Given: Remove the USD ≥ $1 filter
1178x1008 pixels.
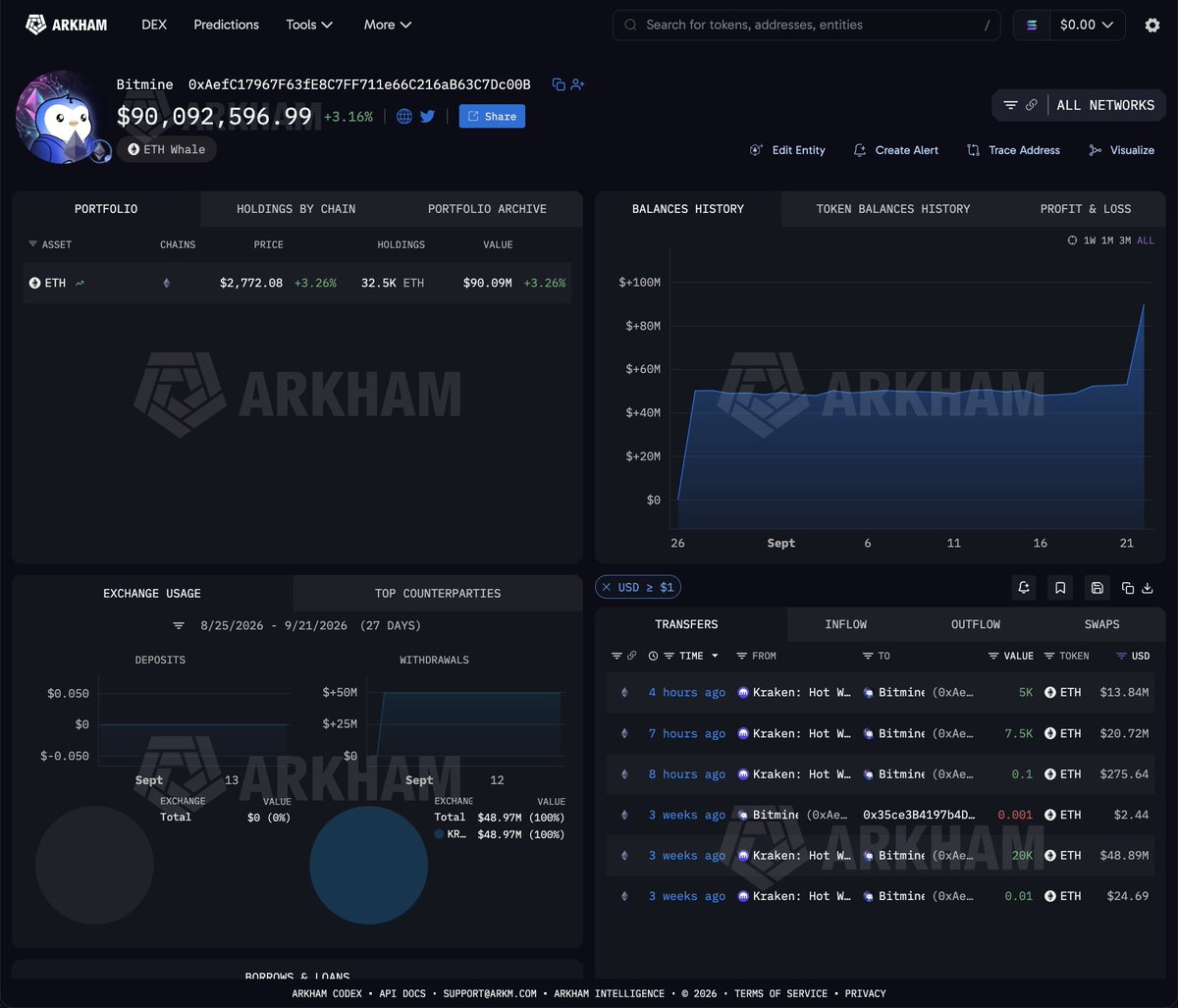Looking at the screenshot, I should tap(606, 587).
